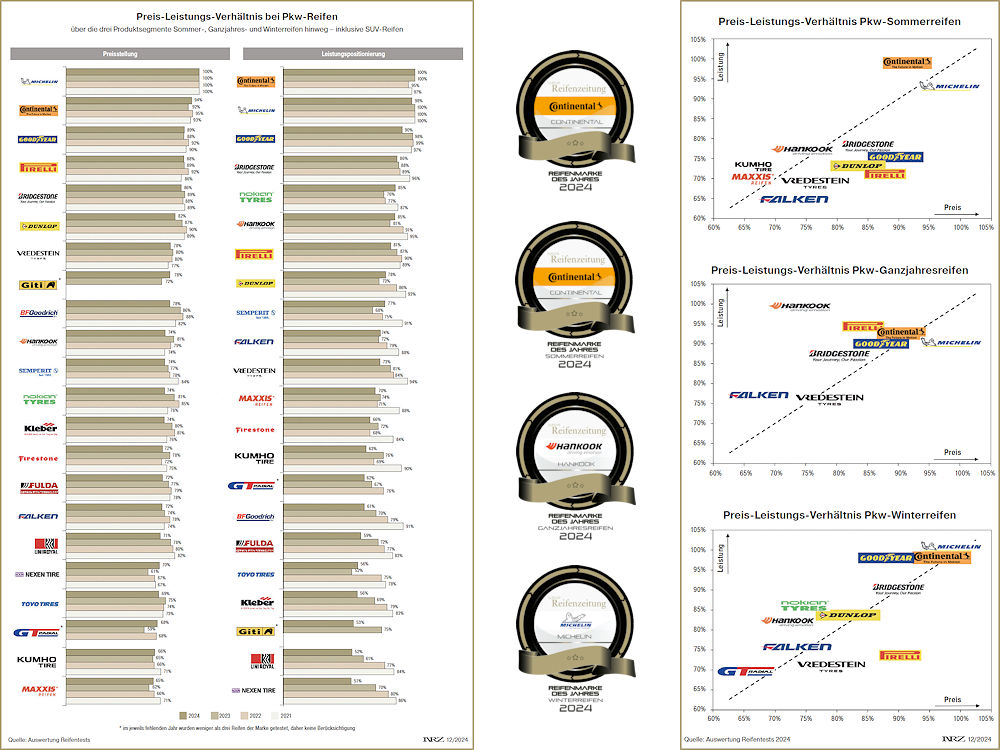The height and width of the screenshot is (750, 1000).
Task: Open the Ganzjahresreifen 2024 Hankook award badge
Action: pyautogui.click(x=575, y=467)
